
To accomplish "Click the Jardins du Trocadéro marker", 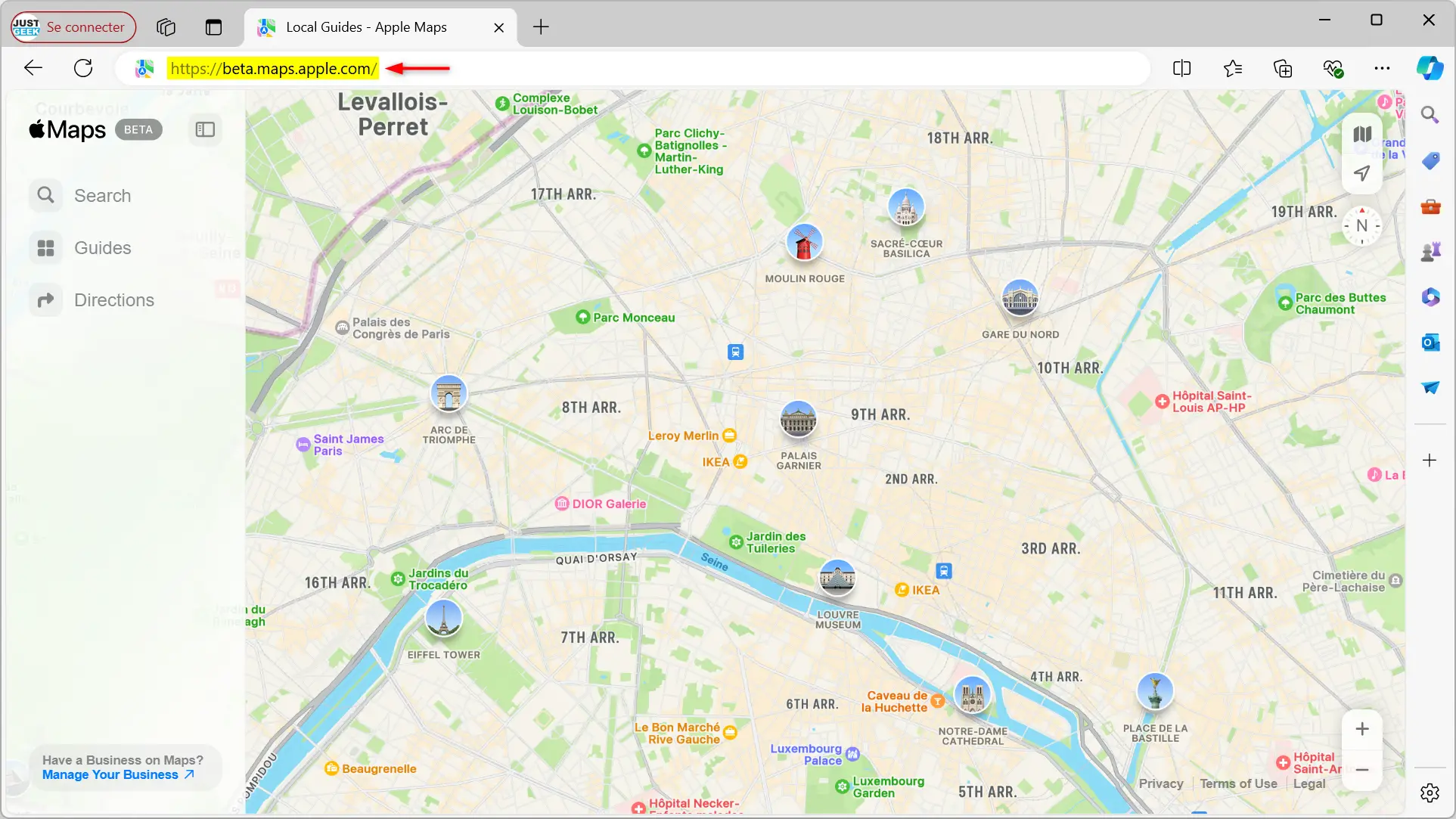I will [398, 579].
